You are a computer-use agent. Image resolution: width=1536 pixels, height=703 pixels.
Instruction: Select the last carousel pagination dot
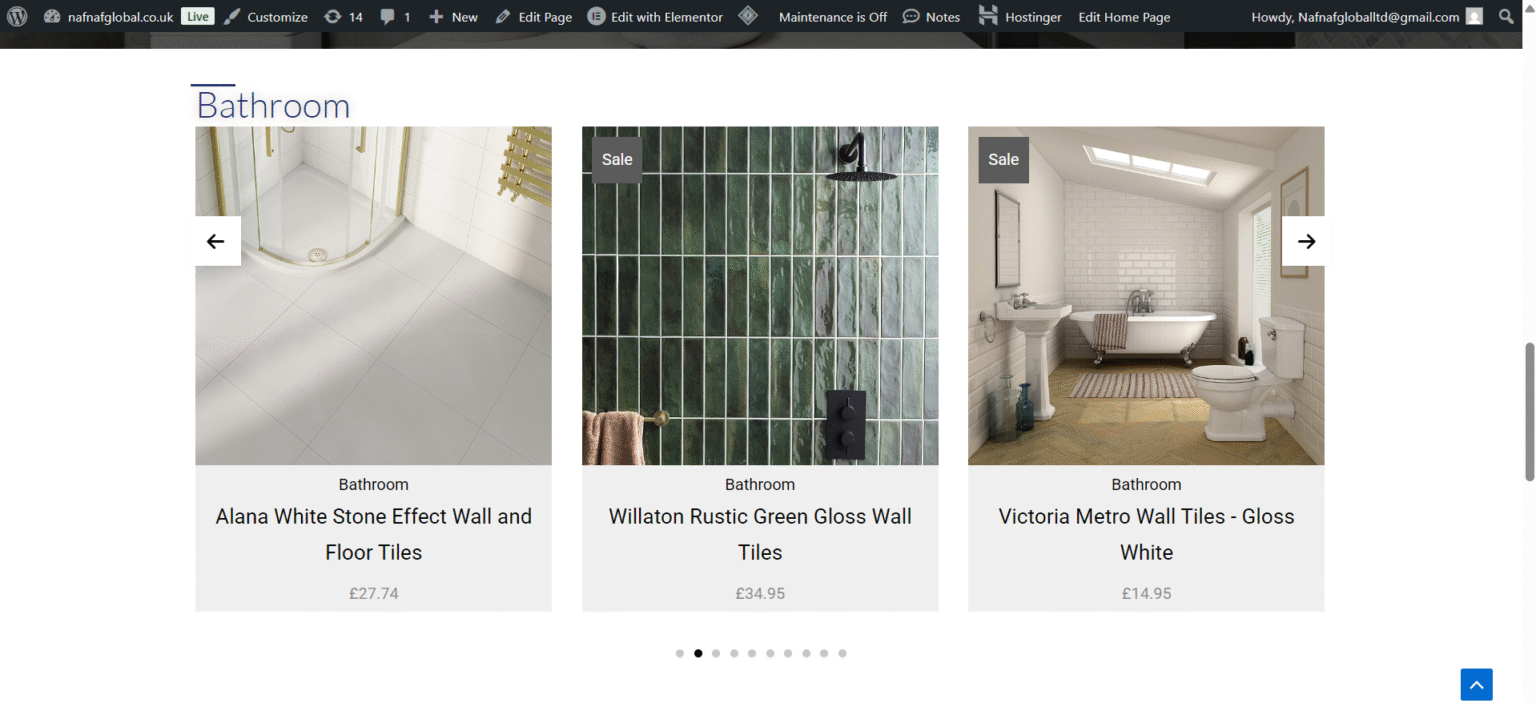(x=842, y=653)
